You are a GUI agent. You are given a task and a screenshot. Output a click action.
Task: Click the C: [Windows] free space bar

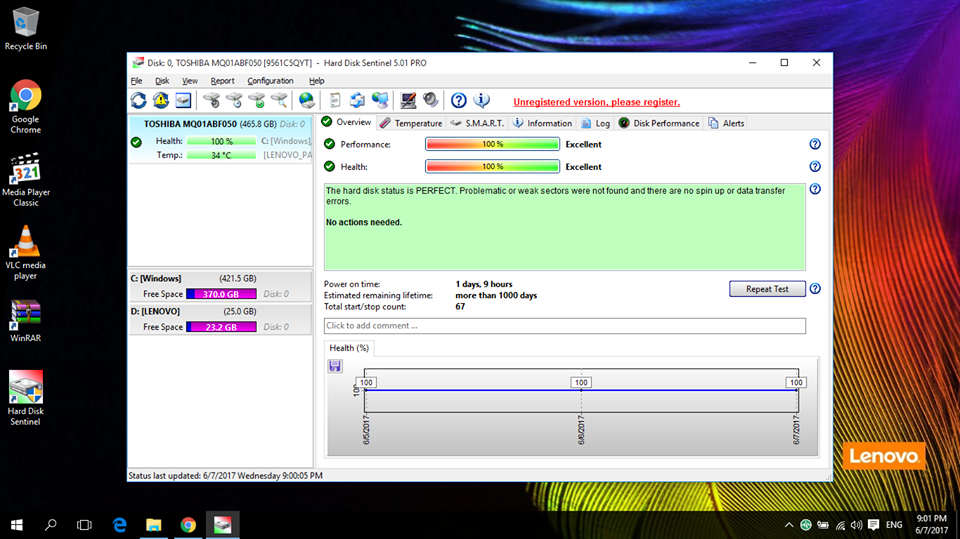(222, 294)
